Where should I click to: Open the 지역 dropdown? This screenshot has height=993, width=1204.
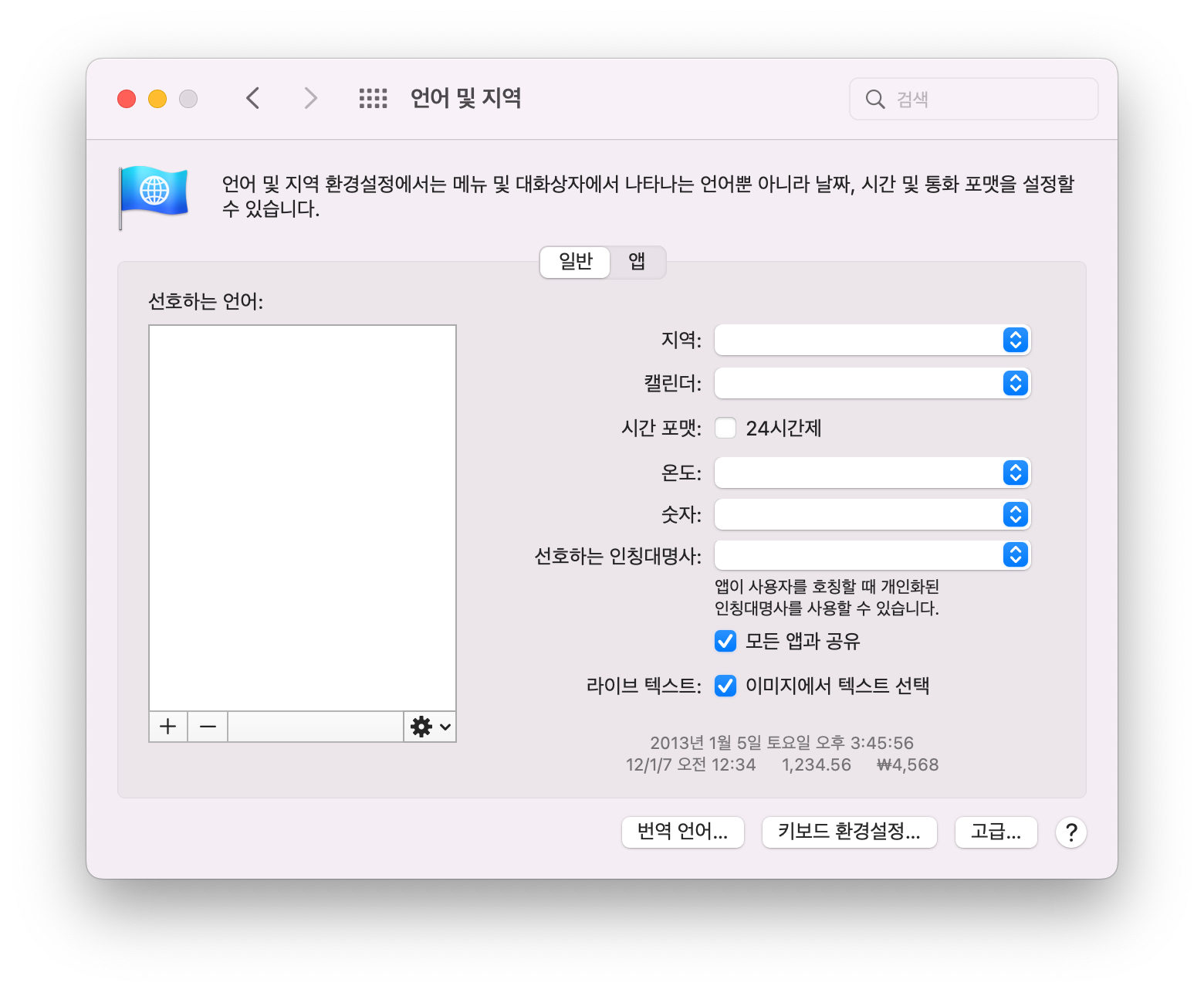click(x=873, y=340)
